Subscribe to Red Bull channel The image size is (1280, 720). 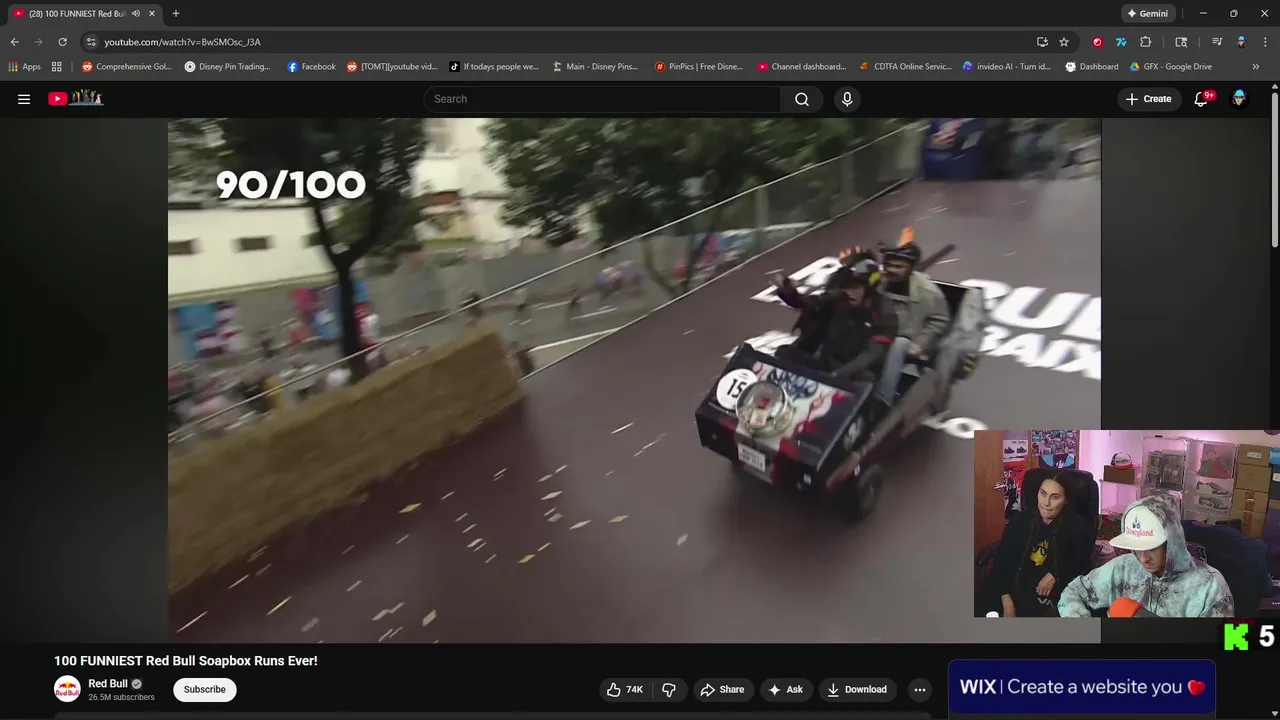click(204, 689)
